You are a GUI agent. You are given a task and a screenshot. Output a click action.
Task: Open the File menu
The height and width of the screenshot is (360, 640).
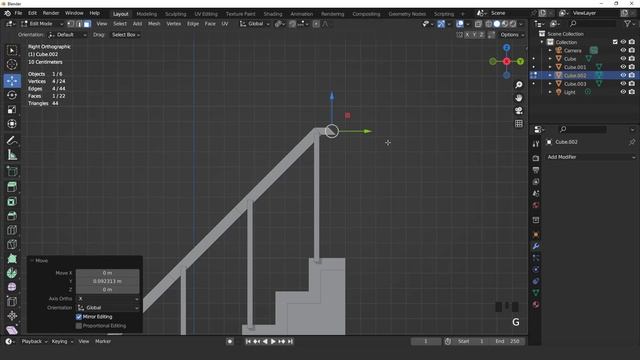click(x=18, y=13)
